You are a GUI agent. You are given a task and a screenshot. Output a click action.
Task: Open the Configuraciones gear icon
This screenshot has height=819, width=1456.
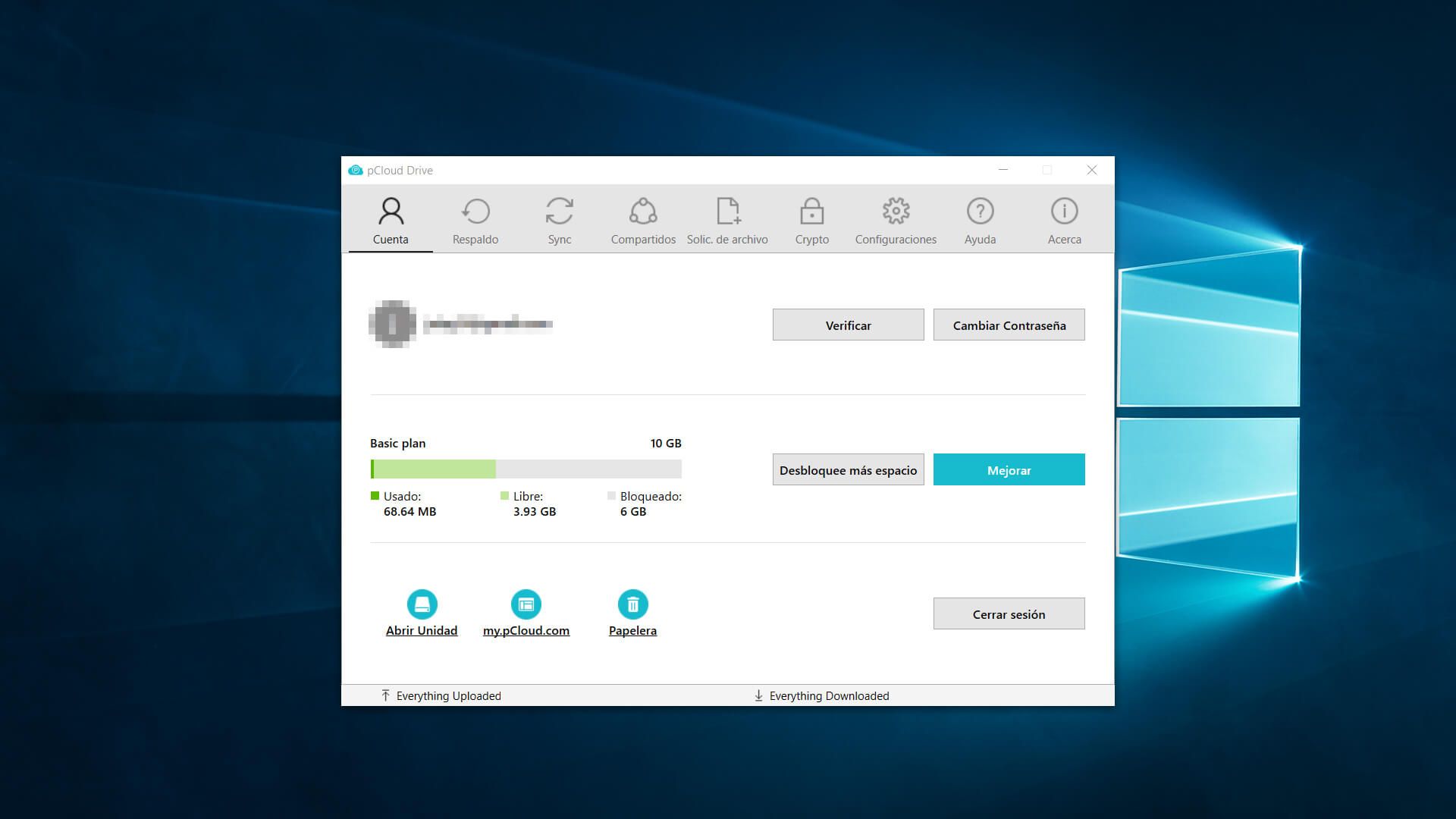point(896,211)
